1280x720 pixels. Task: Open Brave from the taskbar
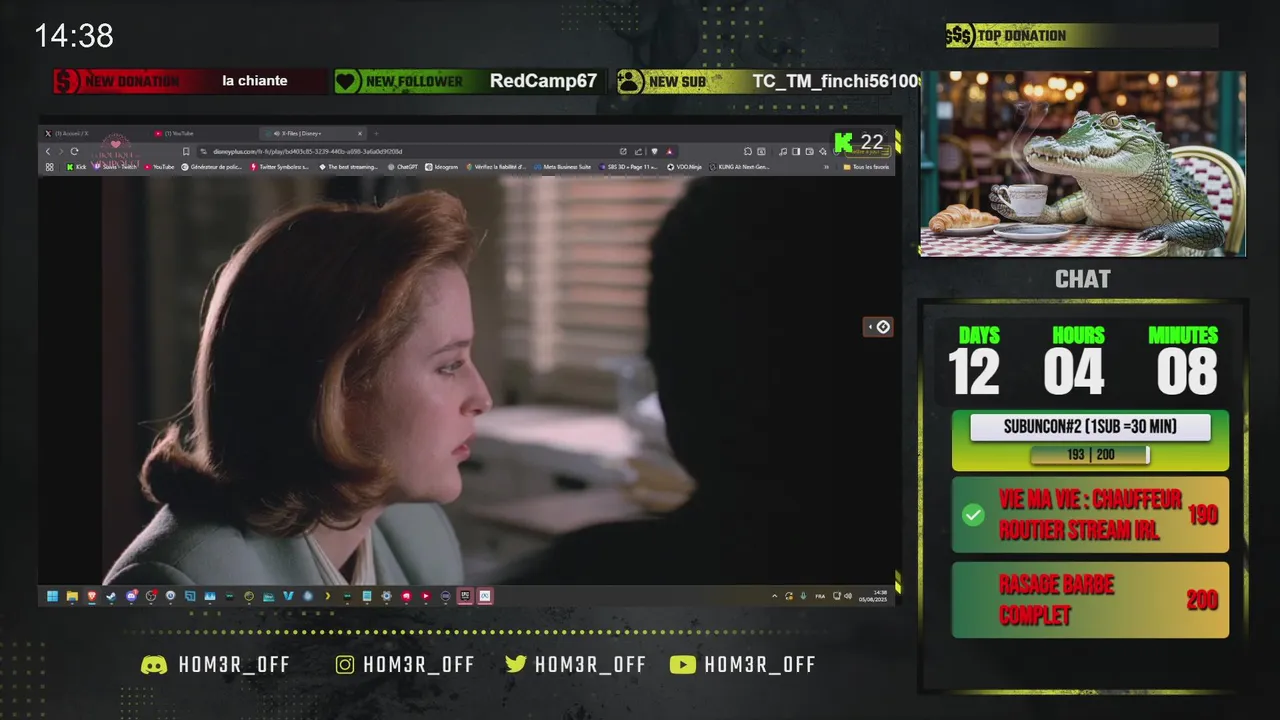pyautogui.click(x=92, y=596)
